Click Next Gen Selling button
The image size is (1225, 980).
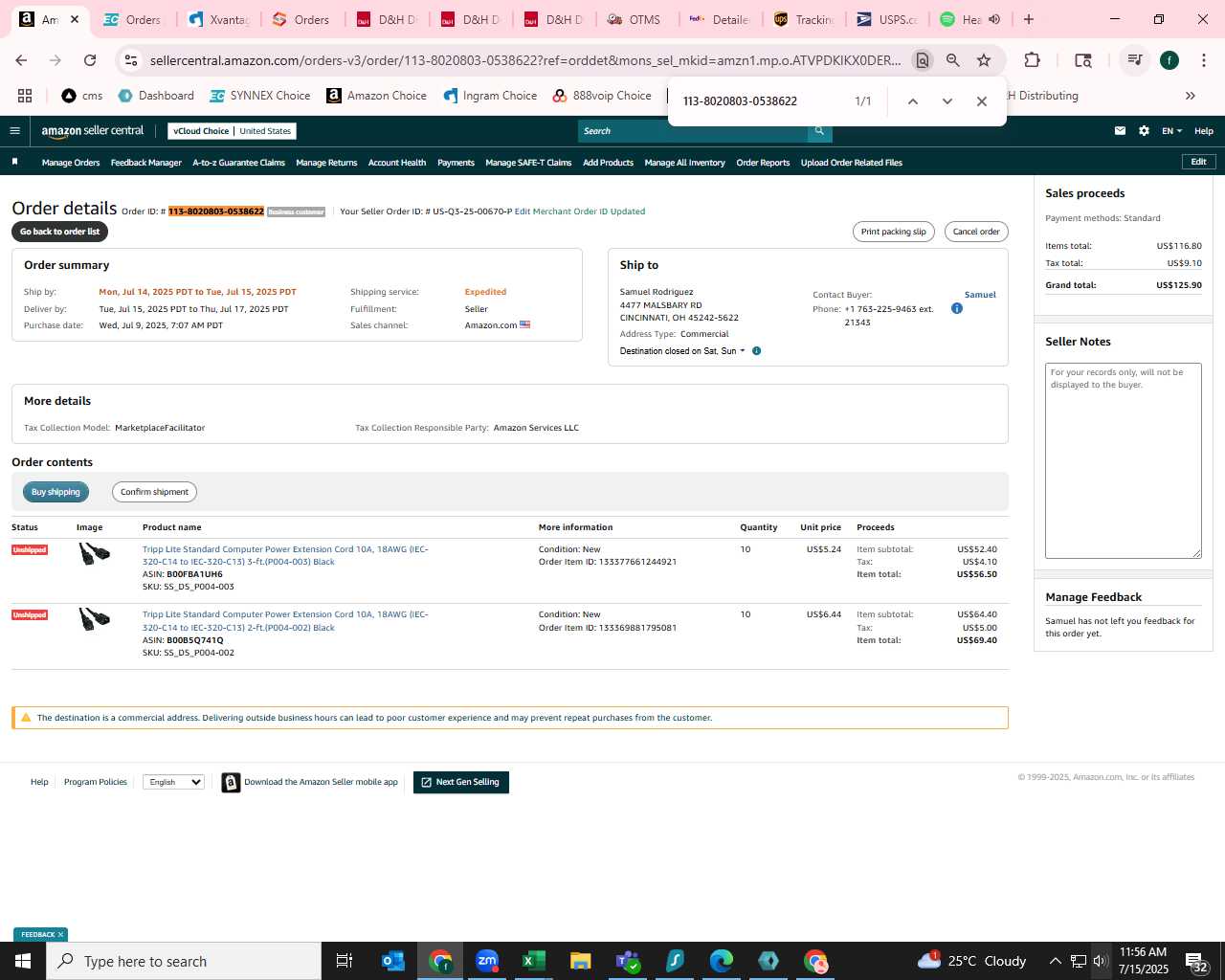[x=461, y=782]
